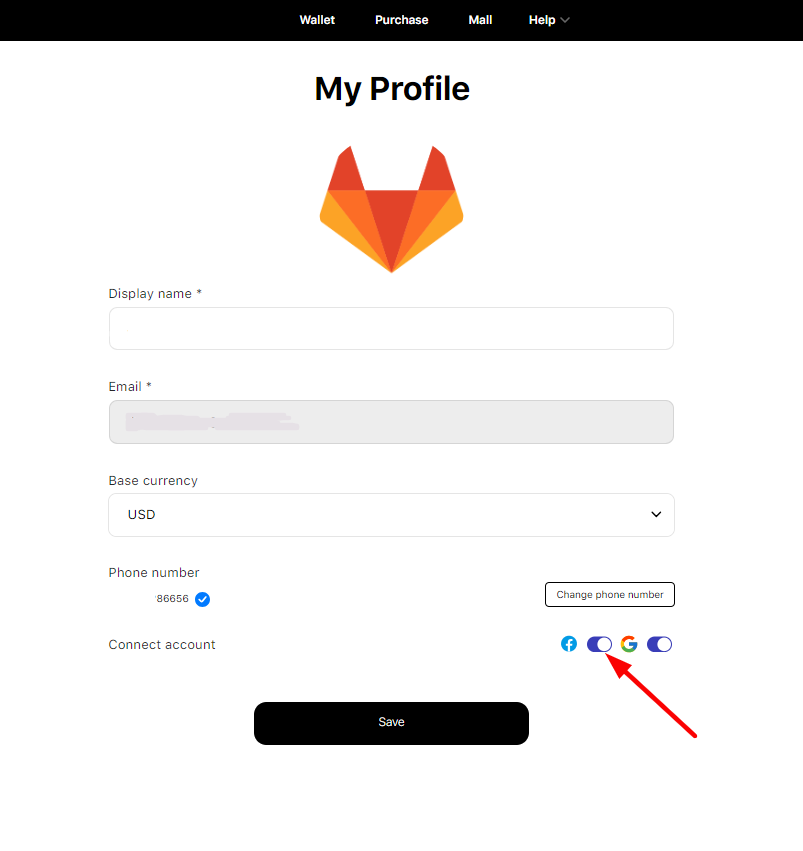Viewport: 803px width, 851px height.
Task: Click the phone number ending 86656
Action: coord(172,599)
